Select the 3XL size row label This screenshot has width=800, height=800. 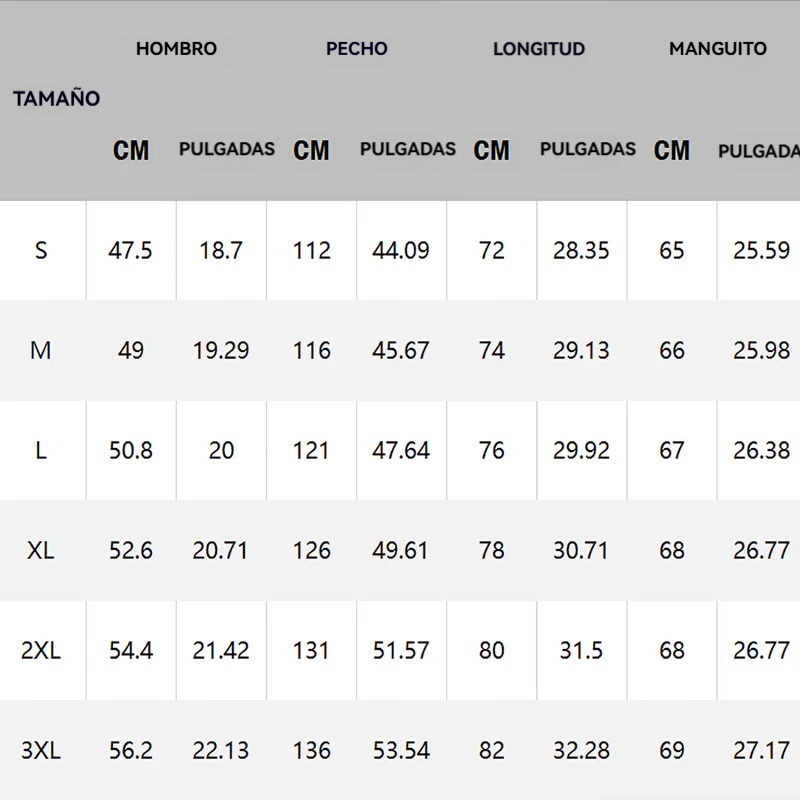click(x=41, y=750)
